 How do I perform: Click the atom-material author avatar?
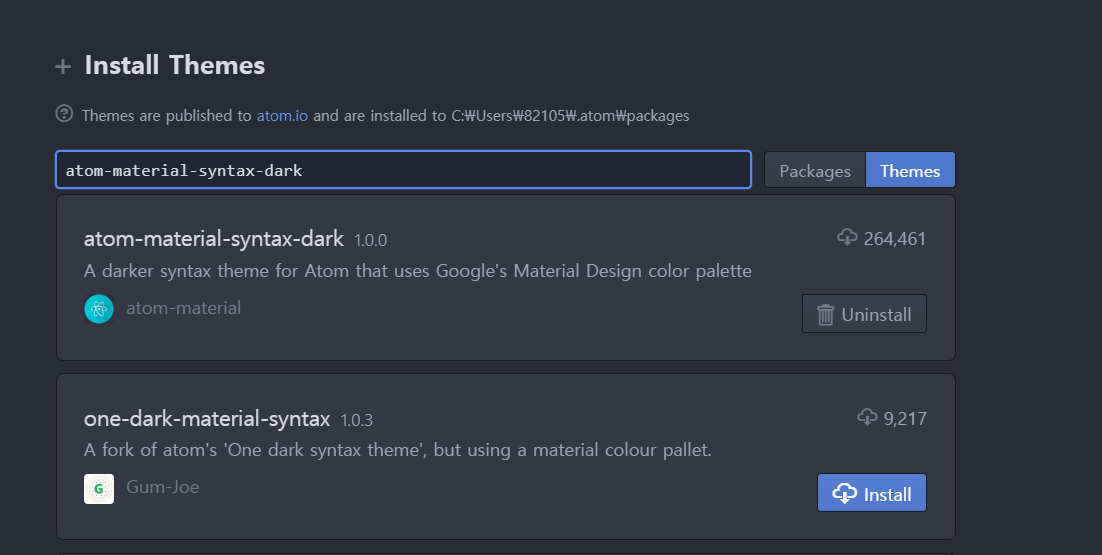99,309
